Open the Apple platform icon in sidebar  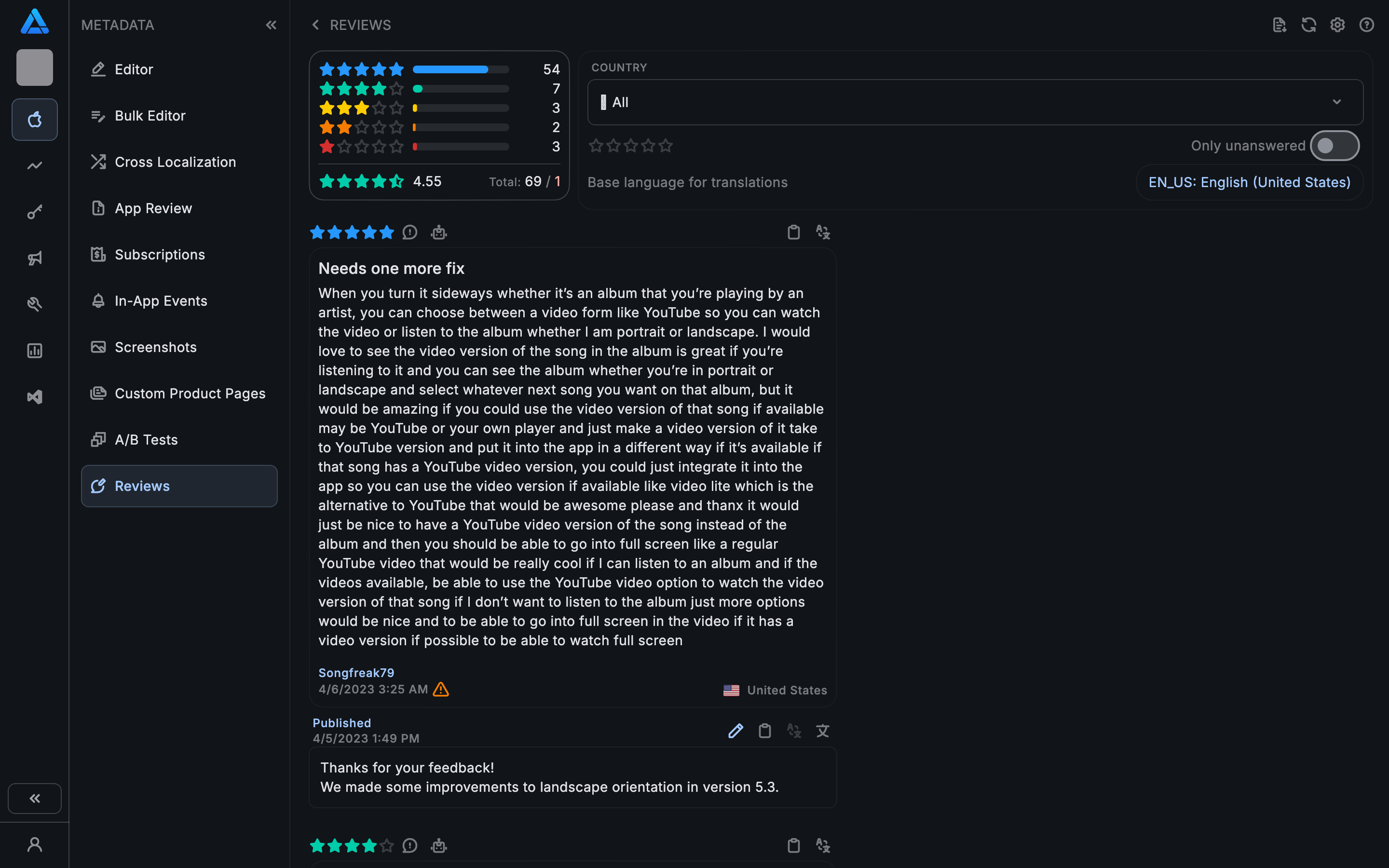tap(34, 120)
